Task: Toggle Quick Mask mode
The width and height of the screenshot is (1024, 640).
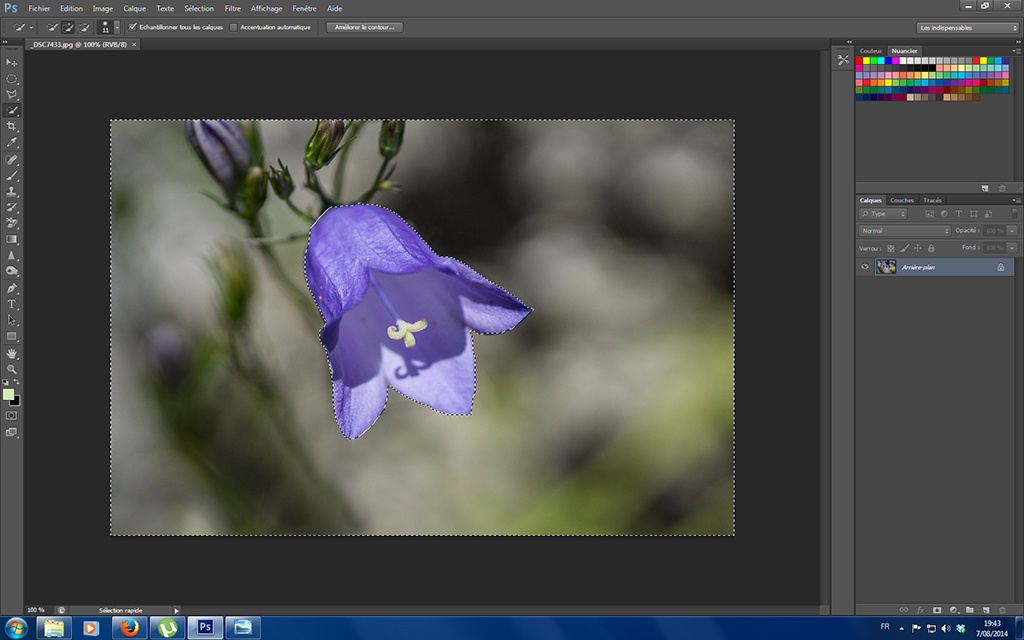Action: [x=12, y=415]
